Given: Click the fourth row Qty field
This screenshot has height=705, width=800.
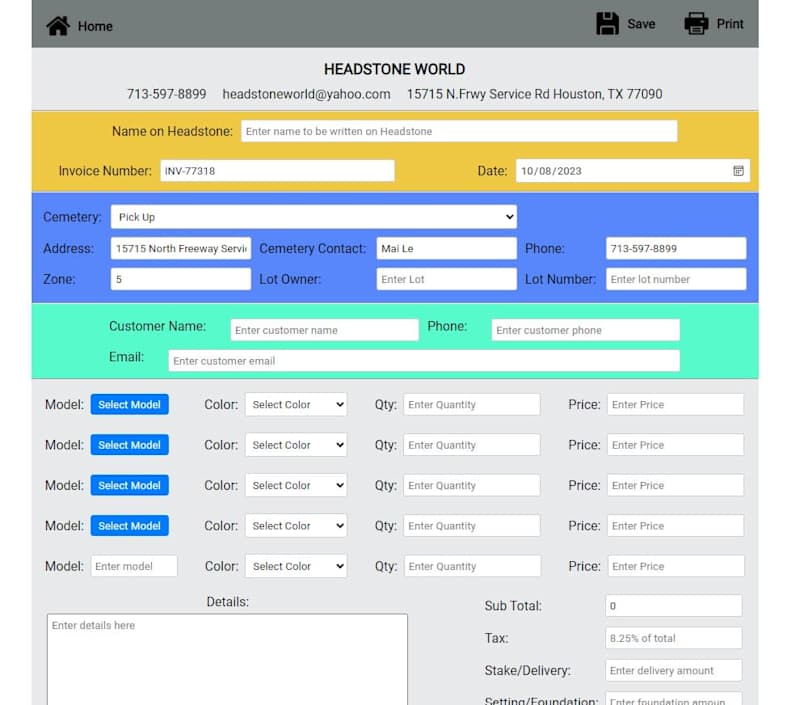Looking at the screenshot, I should click(472, 525).
